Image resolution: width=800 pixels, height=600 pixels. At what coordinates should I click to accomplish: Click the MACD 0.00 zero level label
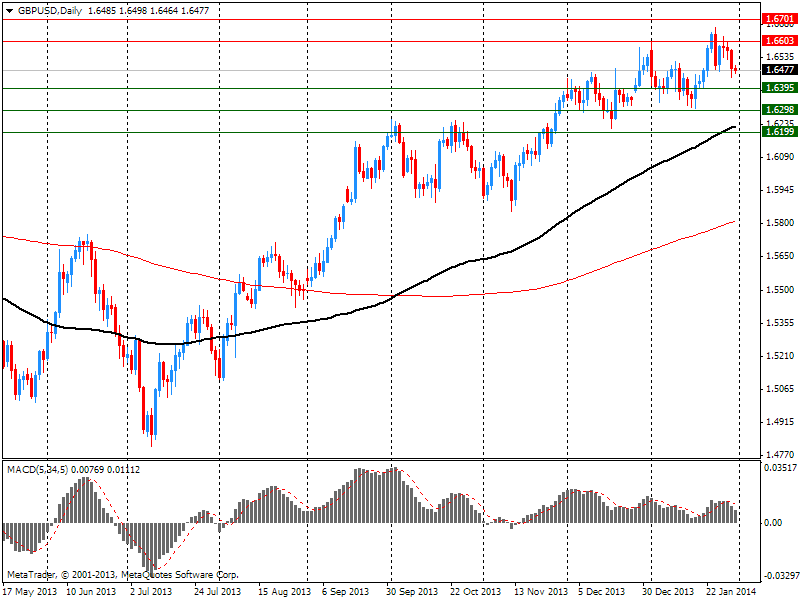[773, 523]
